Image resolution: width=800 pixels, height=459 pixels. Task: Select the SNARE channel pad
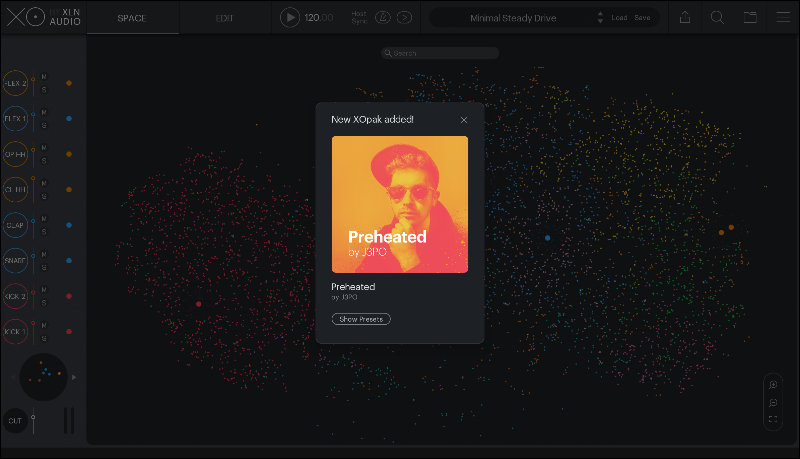click(15, 260)
